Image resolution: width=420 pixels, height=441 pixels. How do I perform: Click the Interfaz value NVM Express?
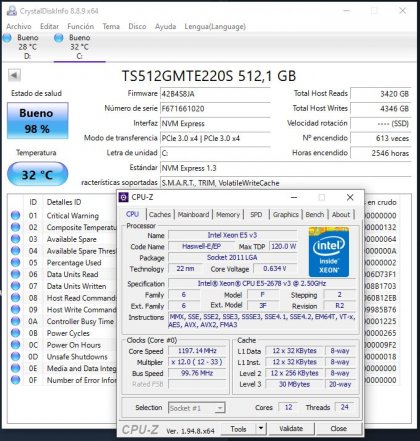(215, 124)
